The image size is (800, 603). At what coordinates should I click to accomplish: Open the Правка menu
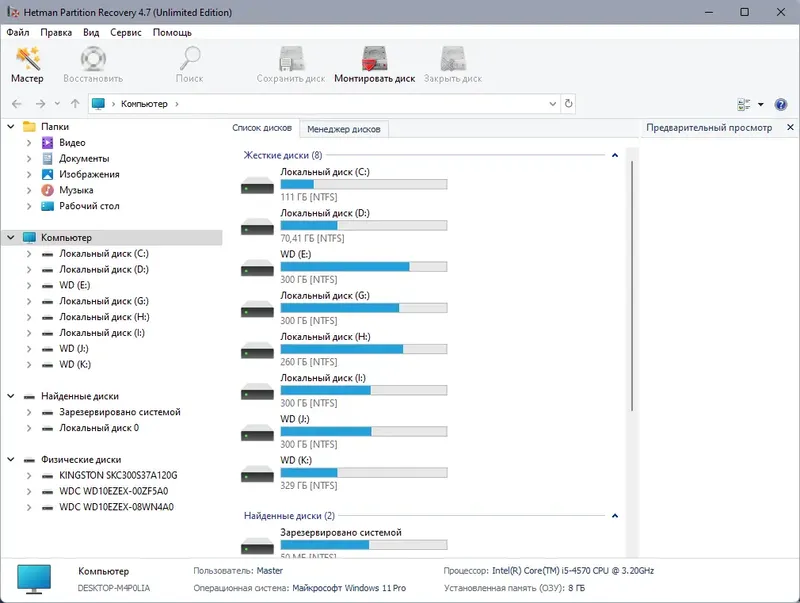(56, 32)
